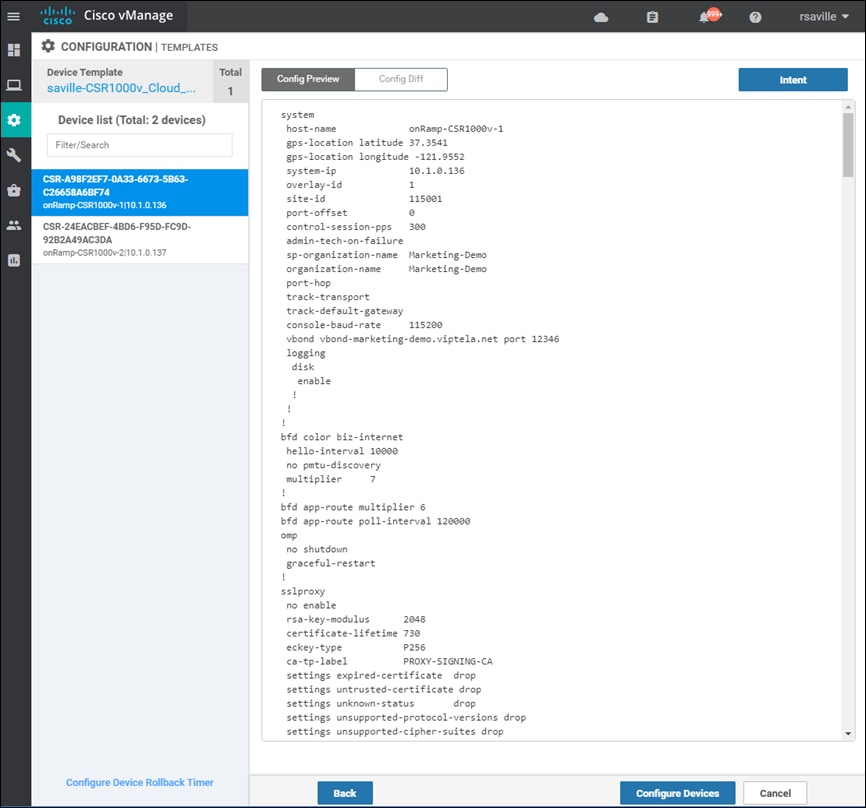
Task: Open Configure Device Rollback Timer link
Action: click(x=140, y=782)
